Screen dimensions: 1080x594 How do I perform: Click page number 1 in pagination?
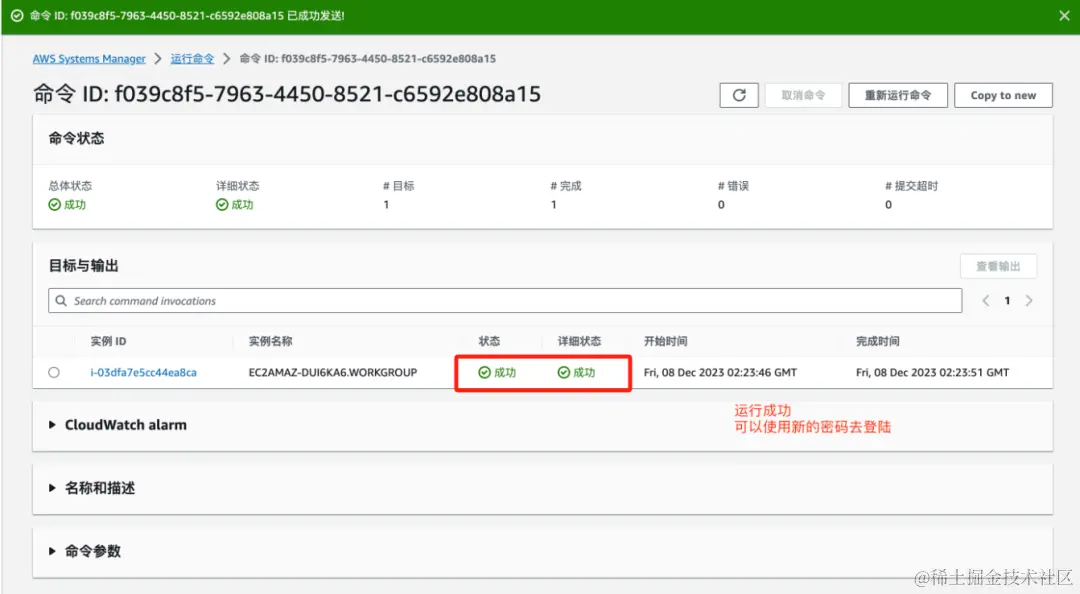(x=1007, y=300)
